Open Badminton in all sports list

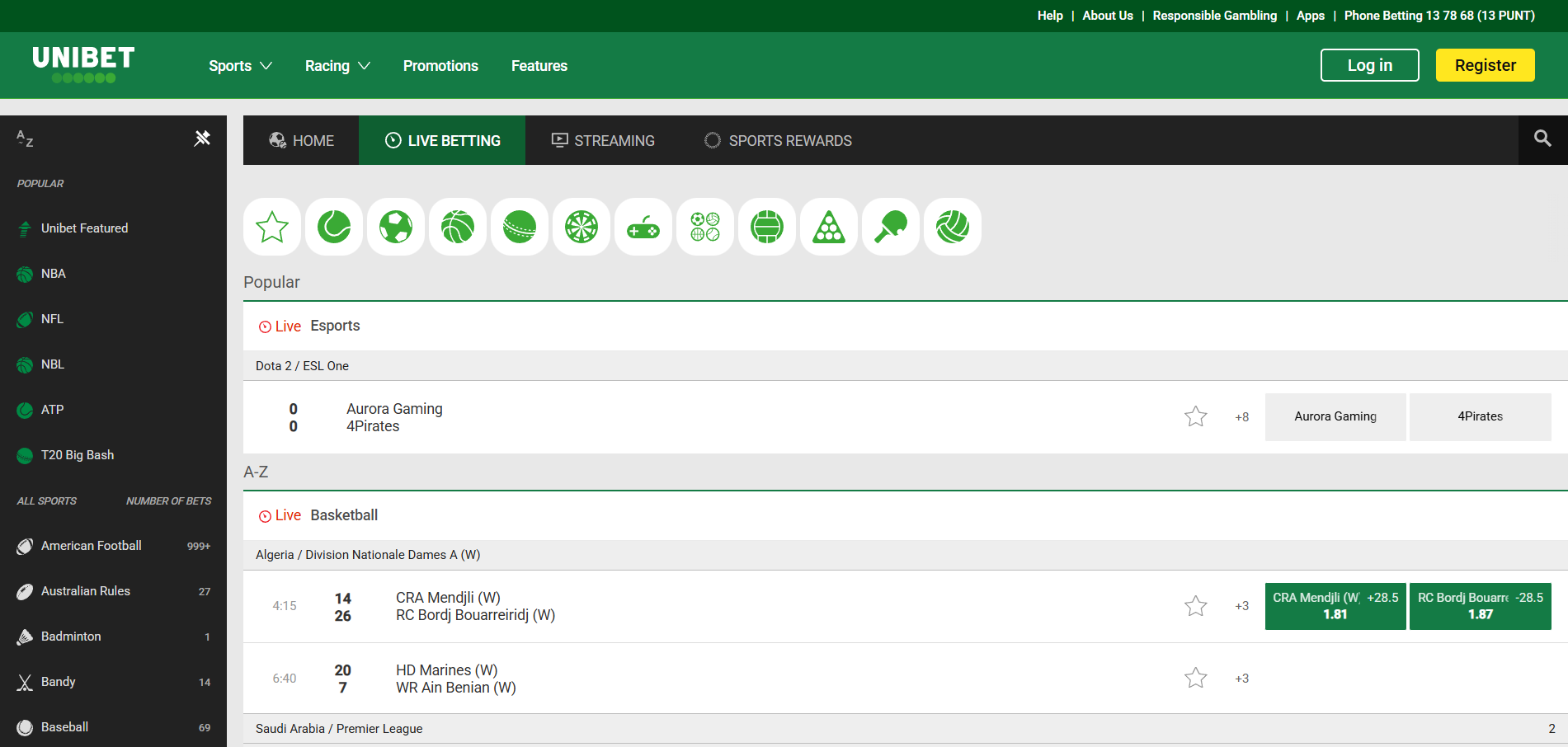click(113, 637)
